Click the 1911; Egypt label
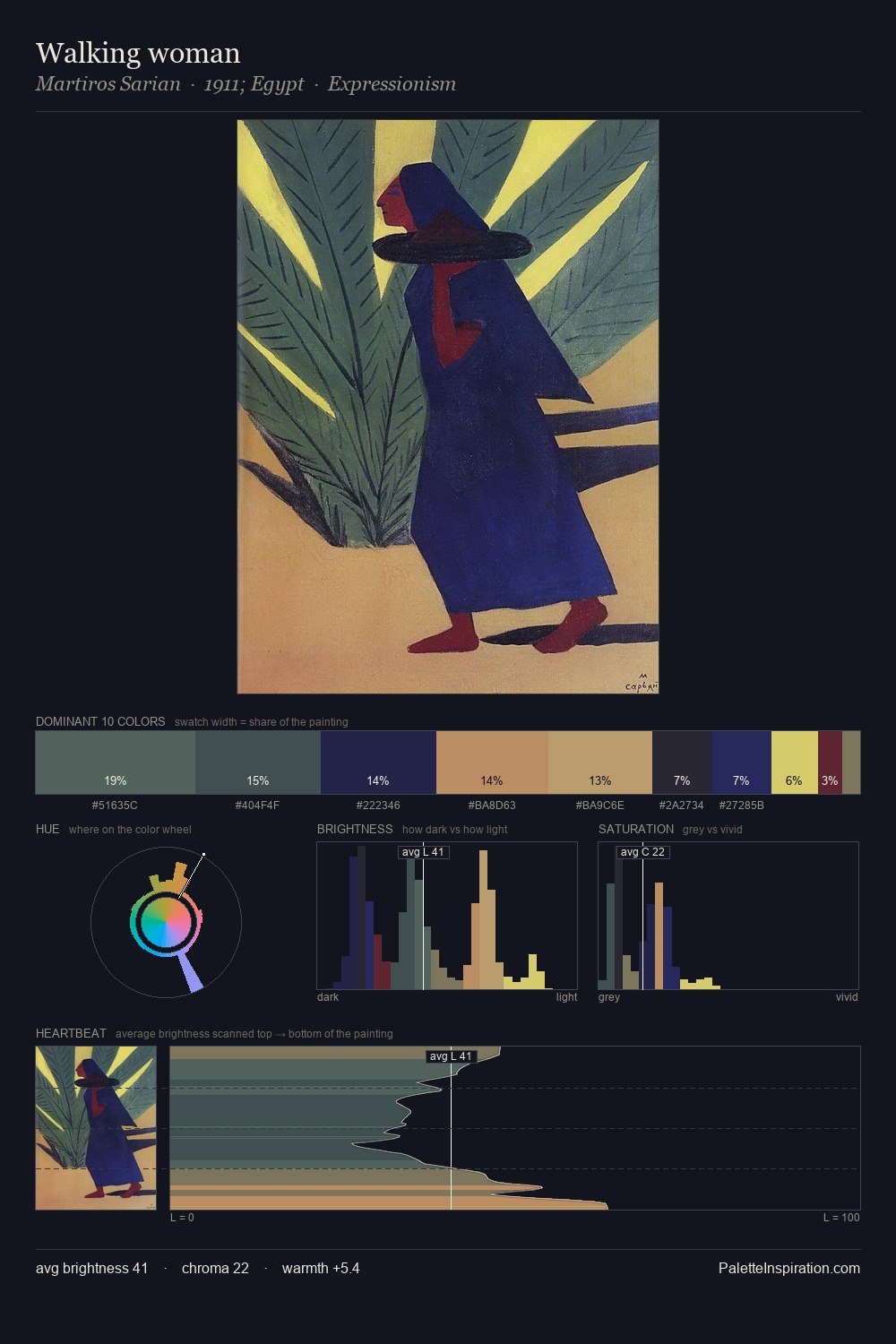 (x=254, y=84)
